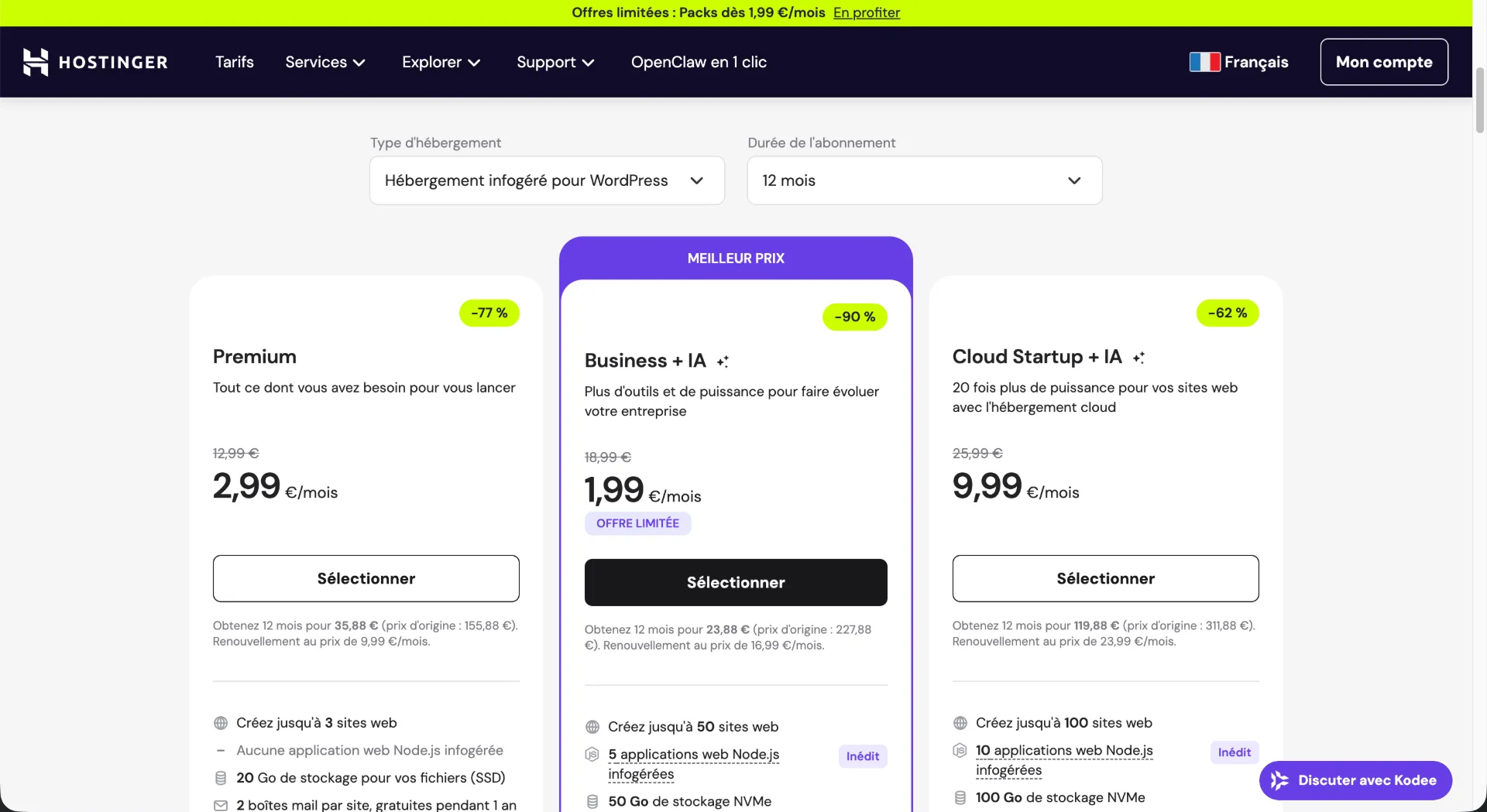The width and height of the screenshot is (1487, 812).
Task: Click the NVMe storage icon in Business card
Action: click(592, 801)
